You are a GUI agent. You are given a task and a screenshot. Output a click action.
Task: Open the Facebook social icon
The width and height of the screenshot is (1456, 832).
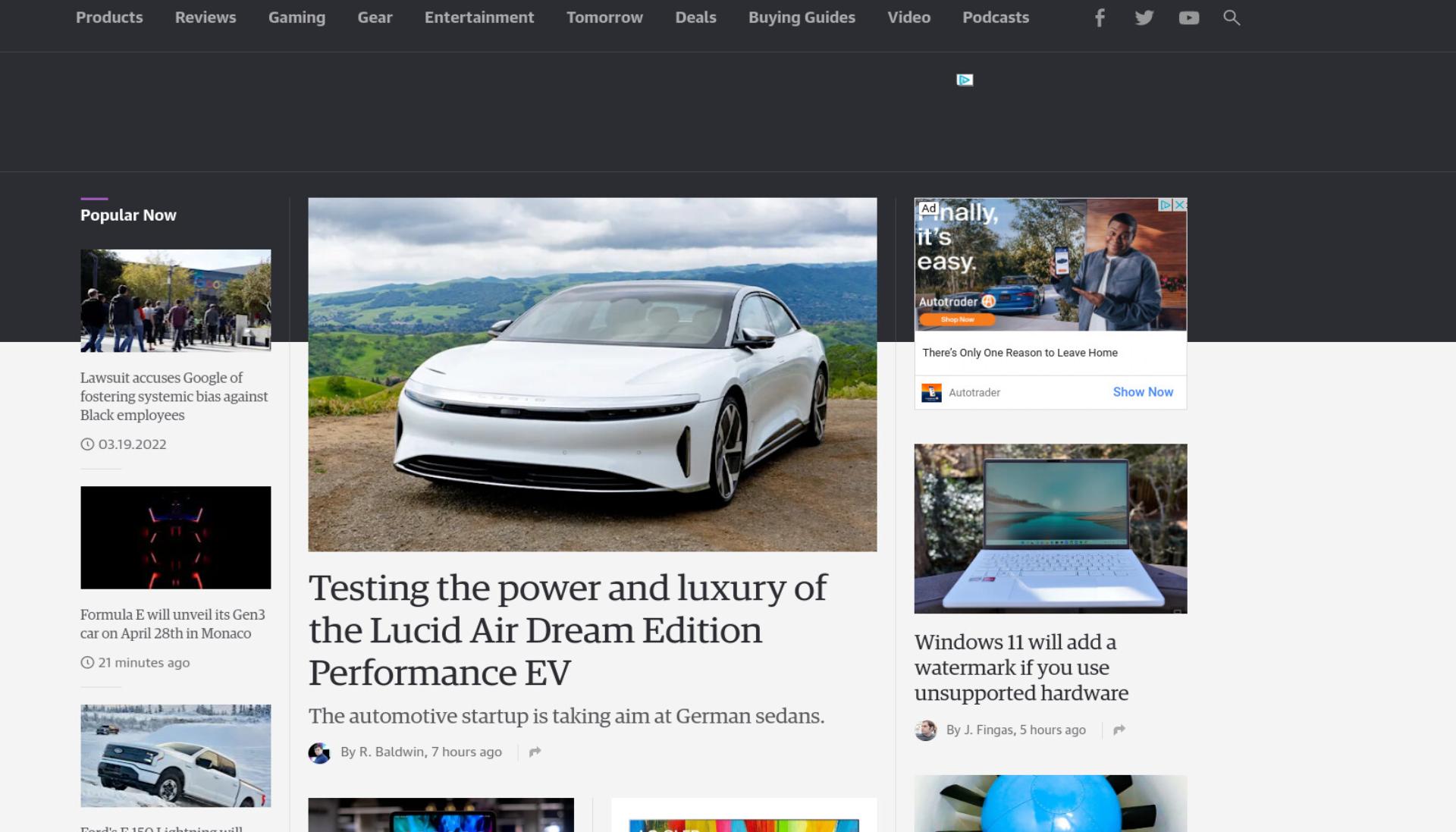(x=1100, y=17)
